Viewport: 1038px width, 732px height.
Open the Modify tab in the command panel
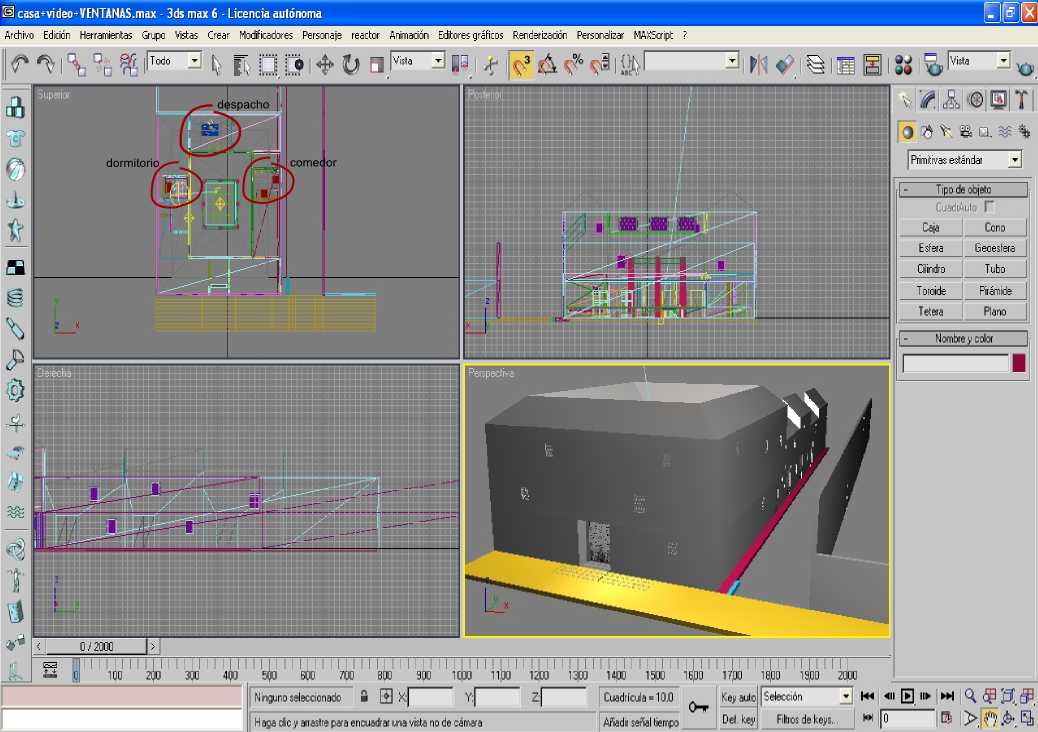pyautogui.click(x=928, y=100)
